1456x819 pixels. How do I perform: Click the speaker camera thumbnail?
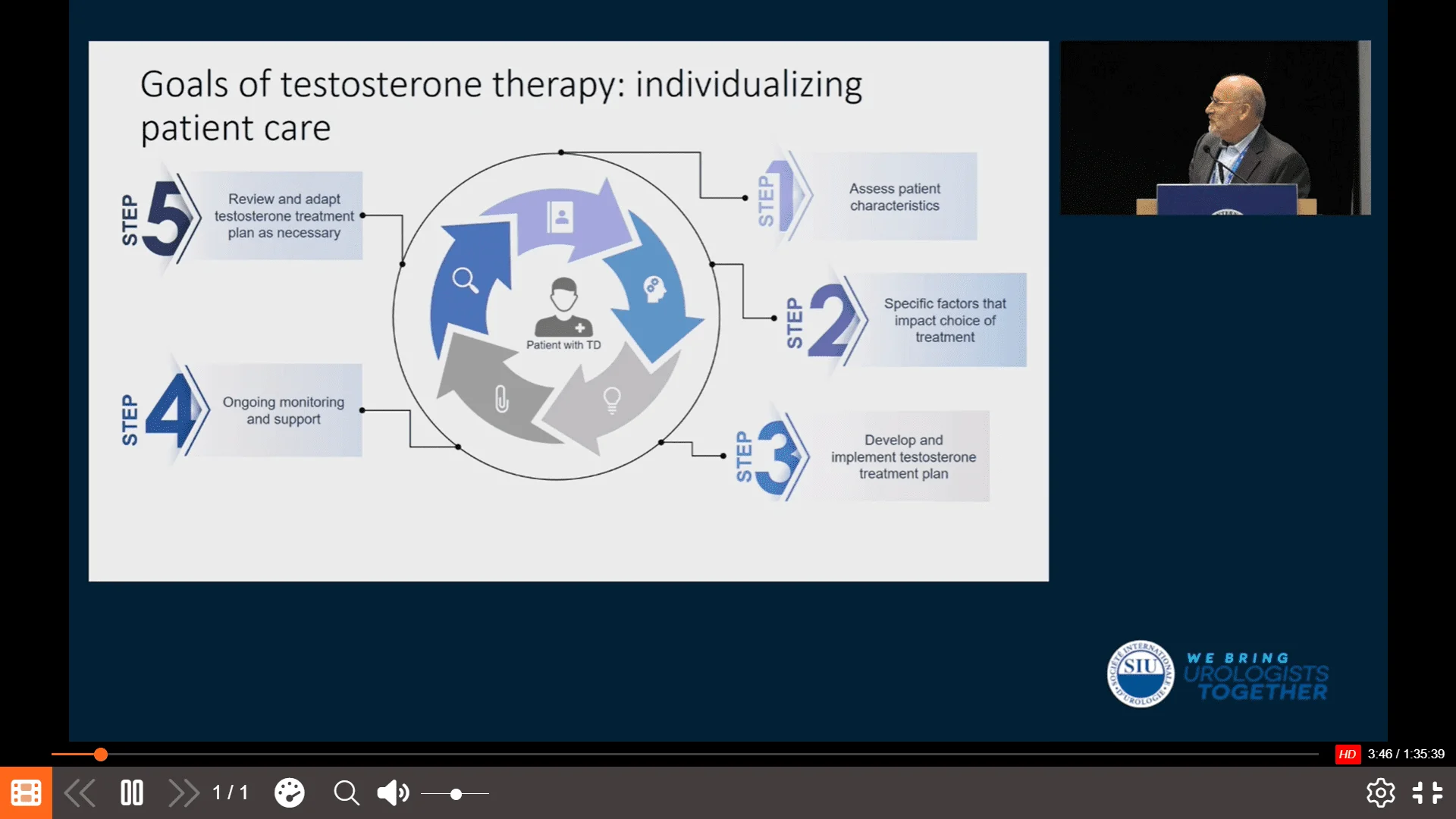click(1215, 127)
